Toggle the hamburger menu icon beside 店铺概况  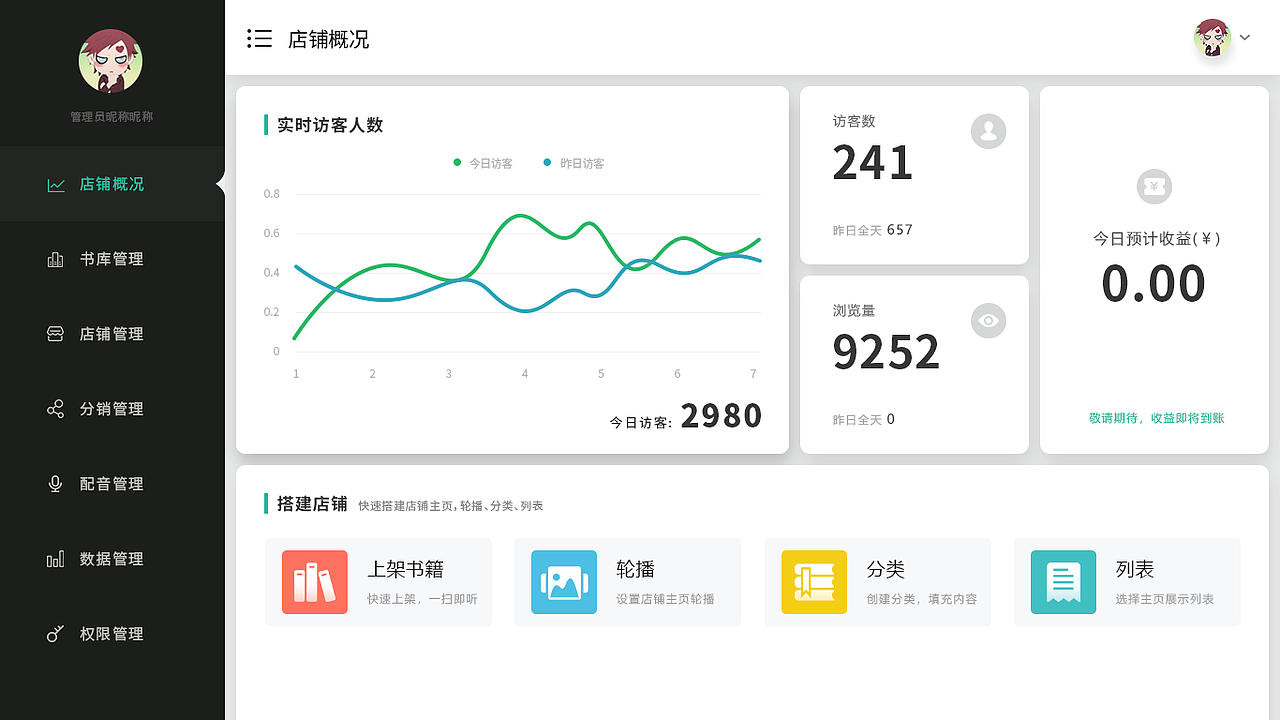259,39
